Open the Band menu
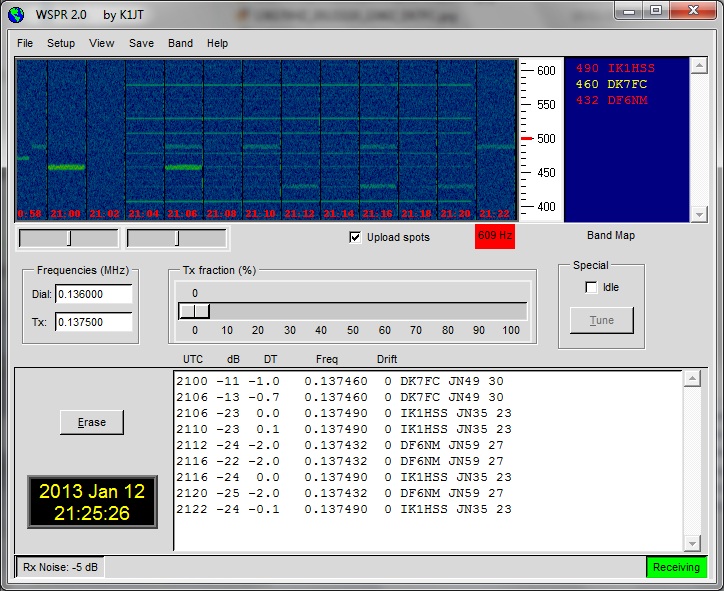Viewport: 724px width, 591px height. [180, 43]
